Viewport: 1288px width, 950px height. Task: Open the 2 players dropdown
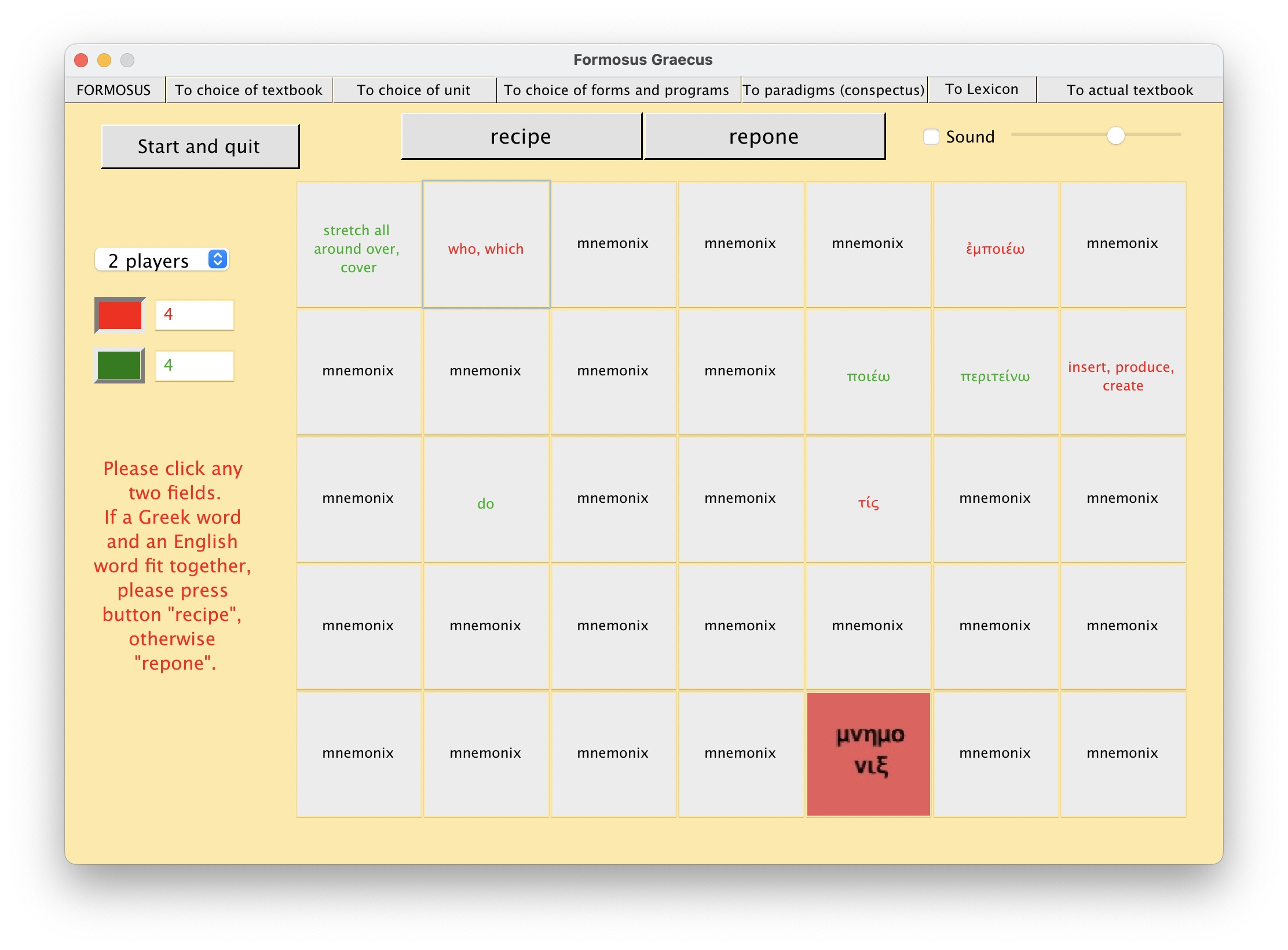(x=162, y=260)
